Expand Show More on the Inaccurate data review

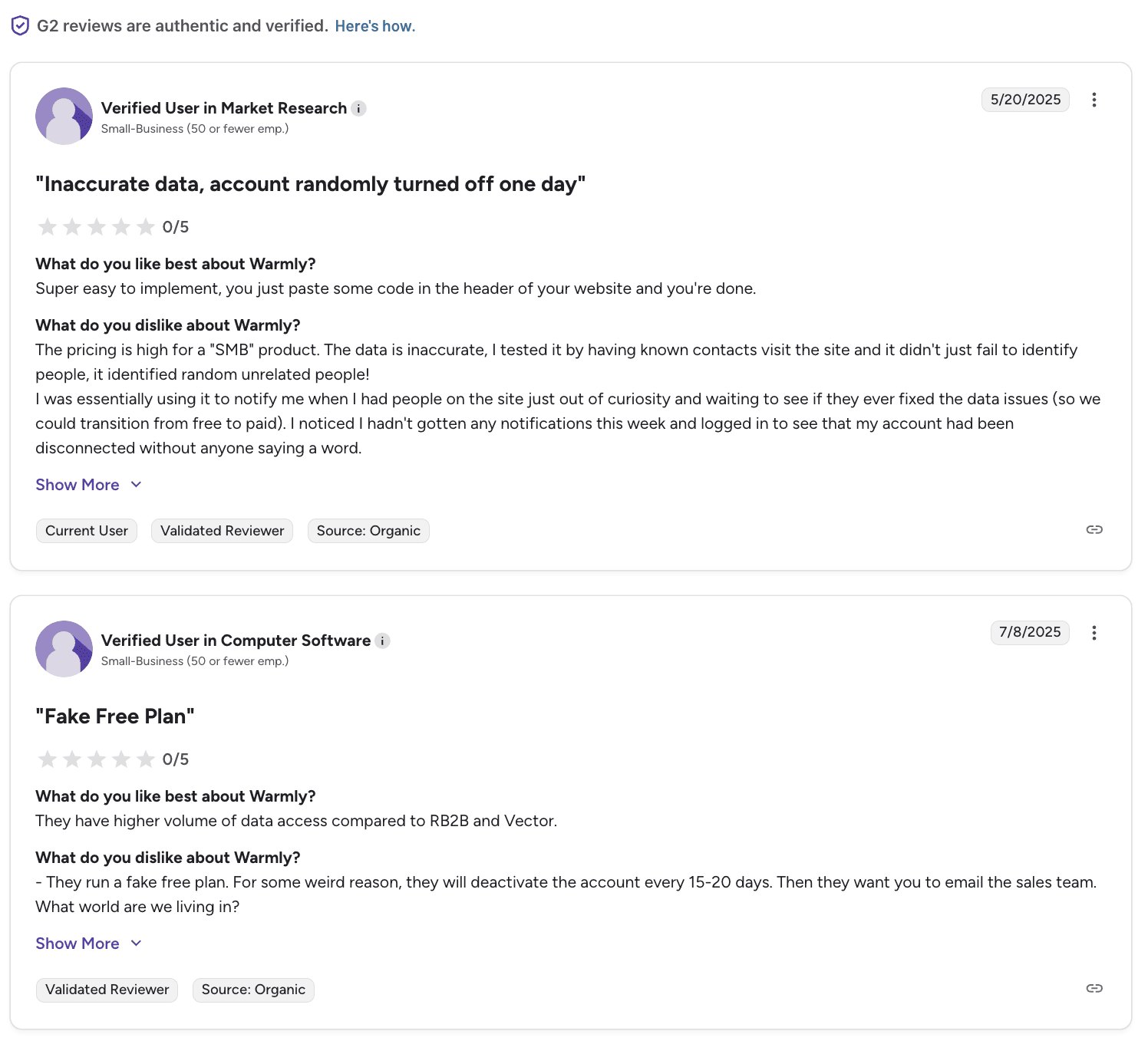77,484
